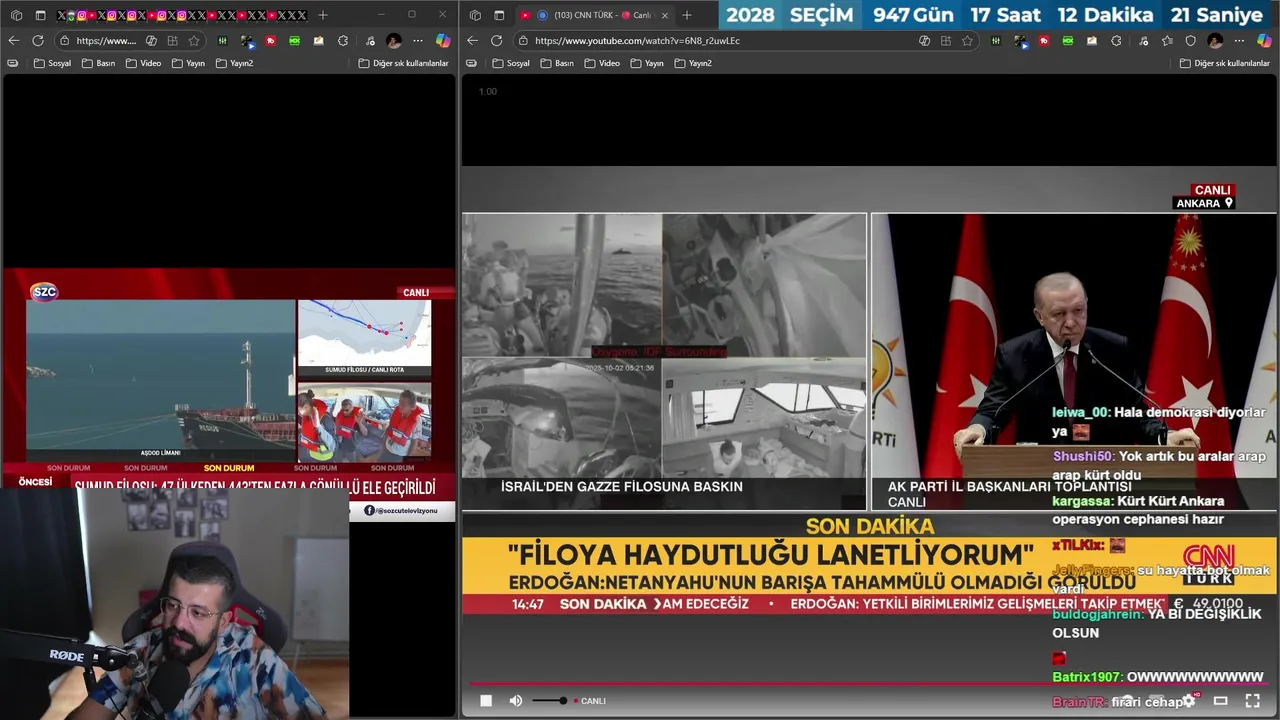This screenshot has height=720, width=1280.
Task: Click the SZC channel logo in left video
Action: pyautogui.click(x=44, y=292)
